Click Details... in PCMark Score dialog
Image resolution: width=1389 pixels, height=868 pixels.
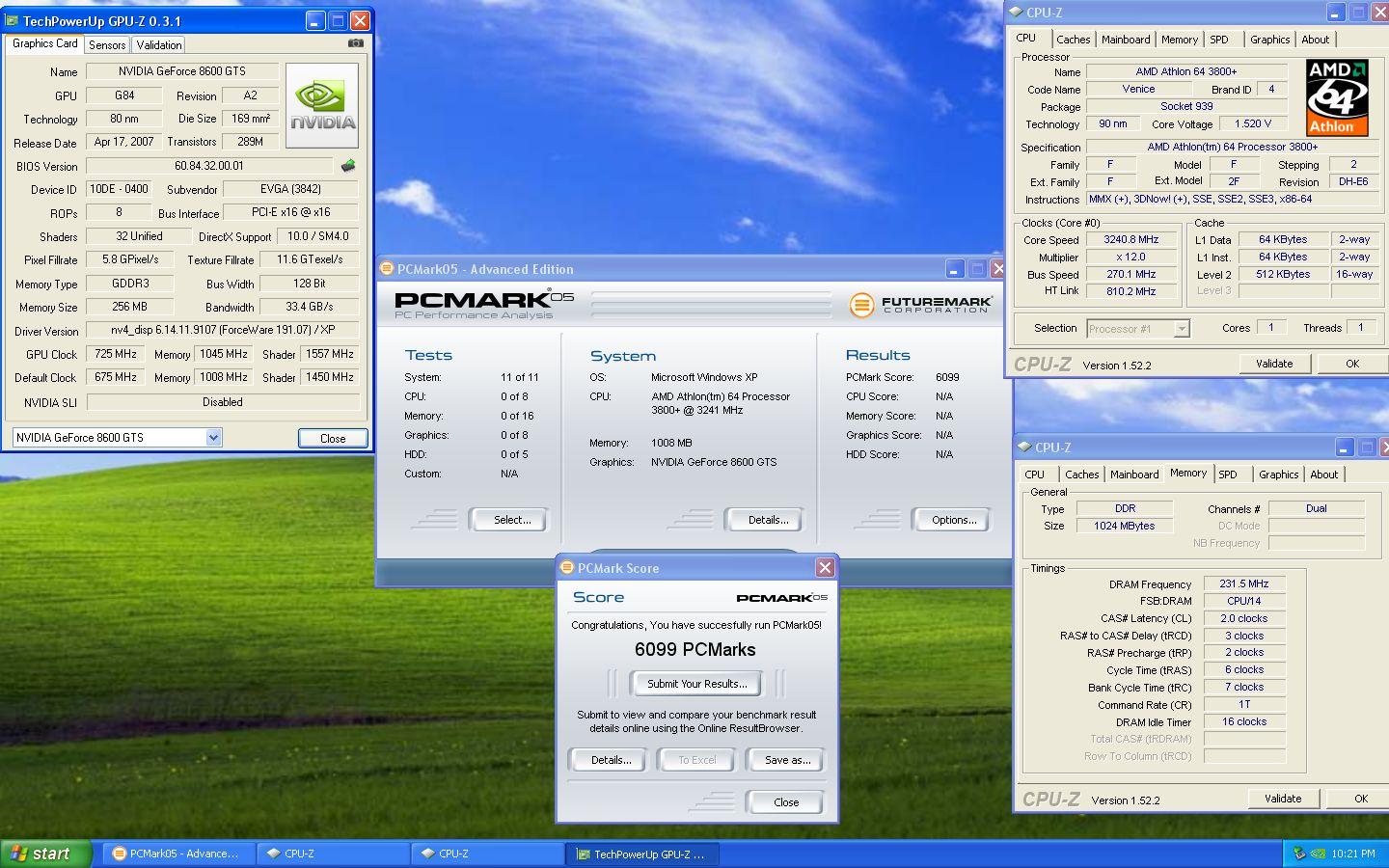pos(611,760)
